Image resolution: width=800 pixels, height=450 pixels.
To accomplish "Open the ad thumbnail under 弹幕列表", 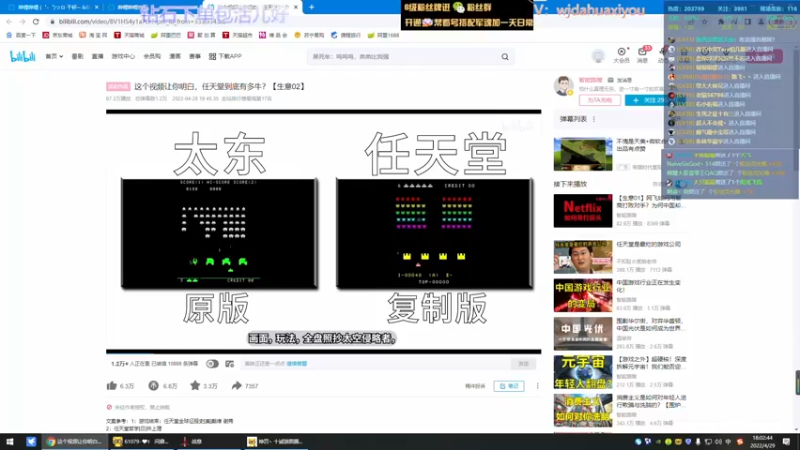I will pyautogui.click(x=583, y=154).
